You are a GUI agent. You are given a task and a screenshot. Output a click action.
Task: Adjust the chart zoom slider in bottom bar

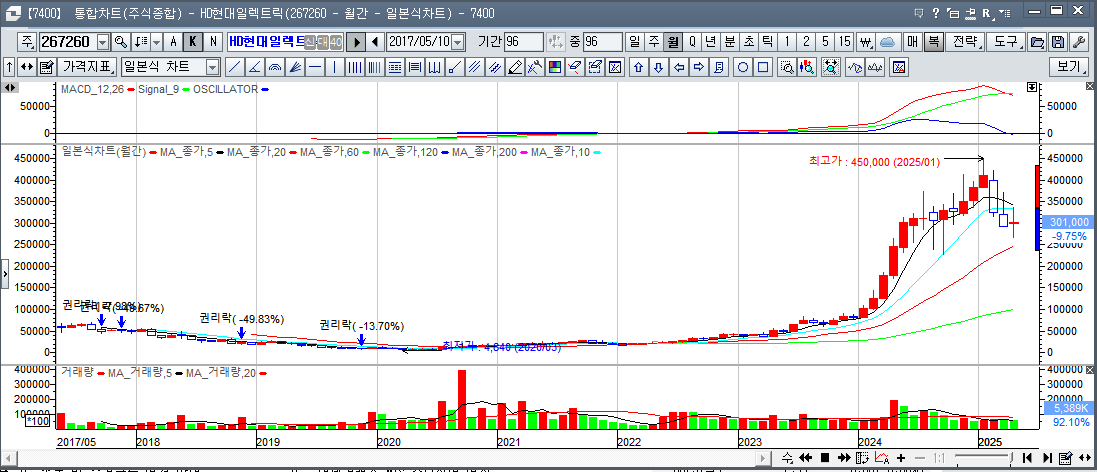(x=983, y=458)
